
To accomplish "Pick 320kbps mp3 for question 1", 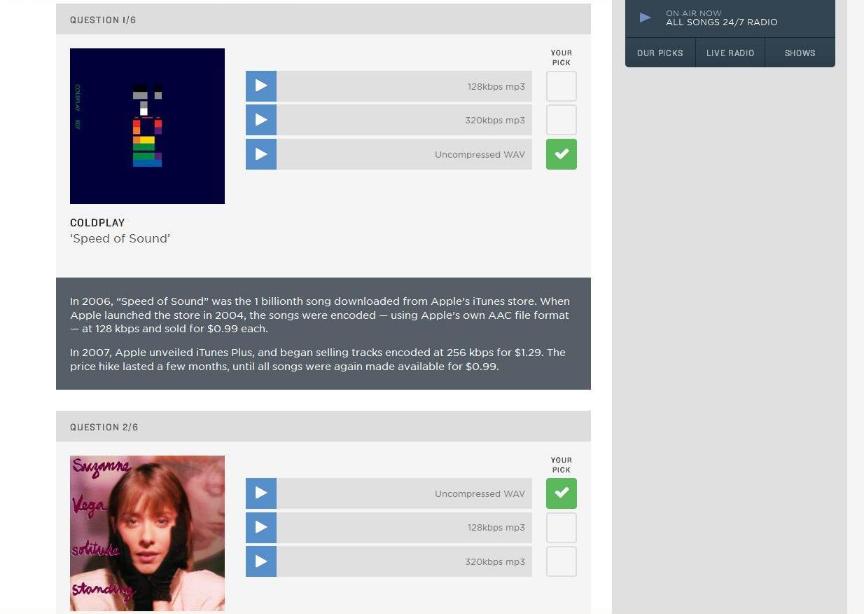I will coord(561,120).
